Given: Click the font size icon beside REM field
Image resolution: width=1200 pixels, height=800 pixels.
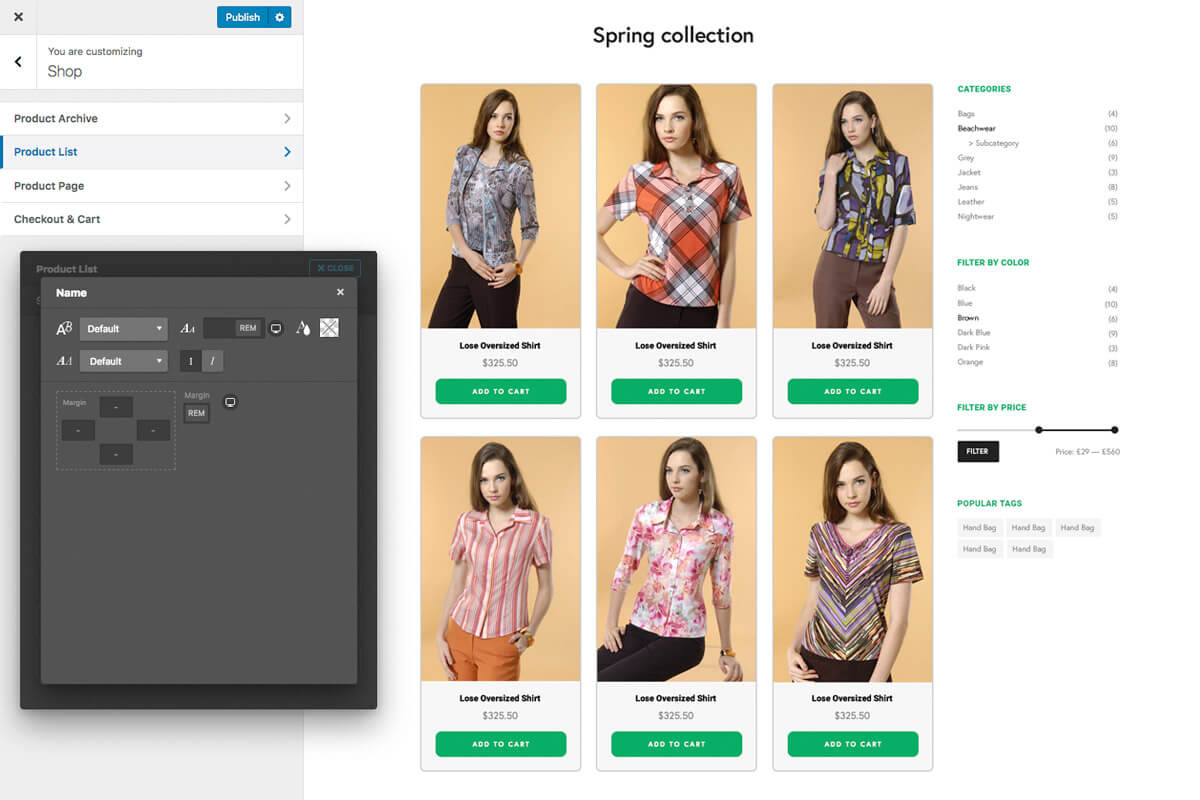Looking at the screenshot, I should click(x=188, y=329).
